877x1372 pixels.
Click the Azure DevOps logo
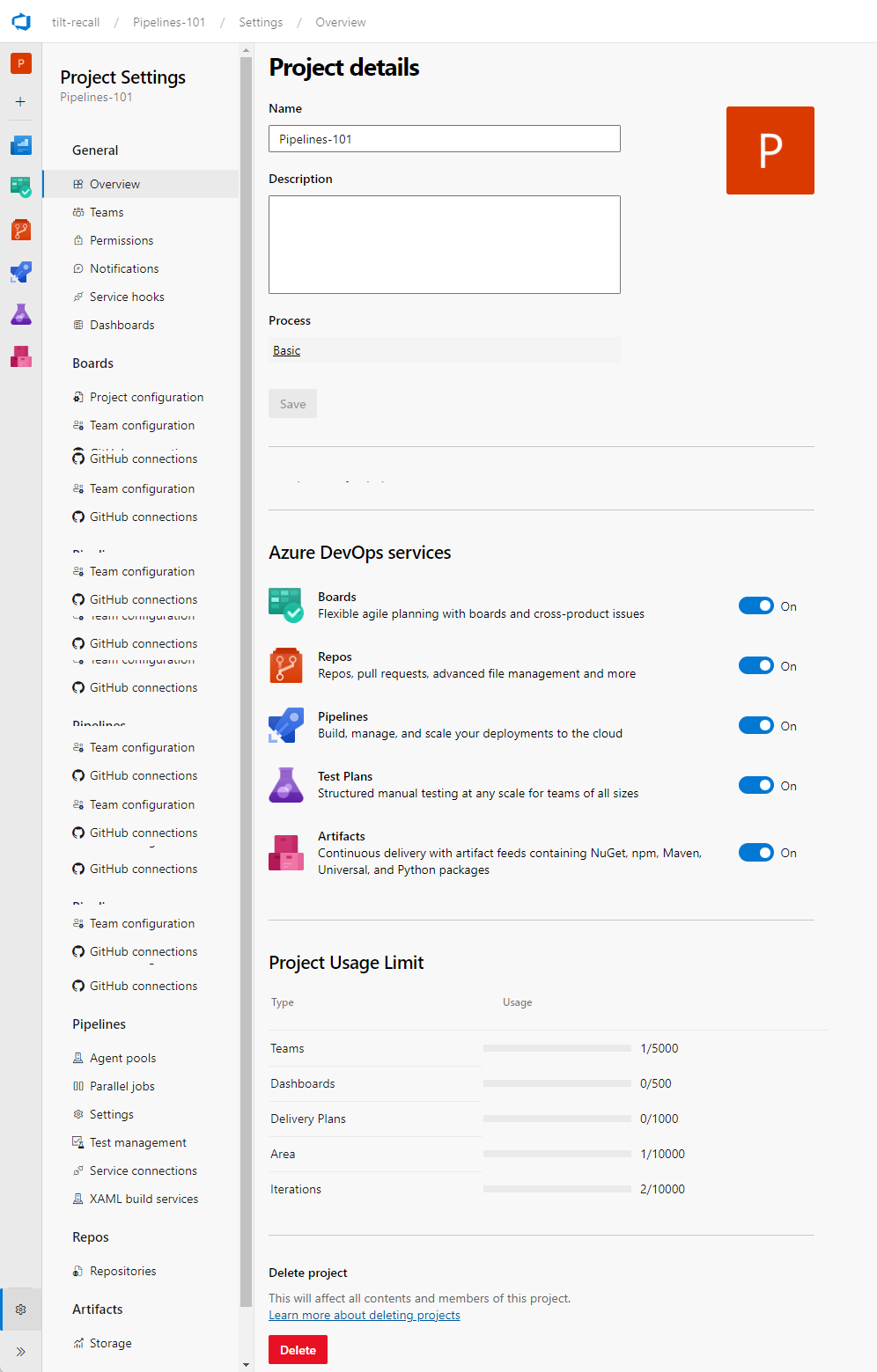20,21
